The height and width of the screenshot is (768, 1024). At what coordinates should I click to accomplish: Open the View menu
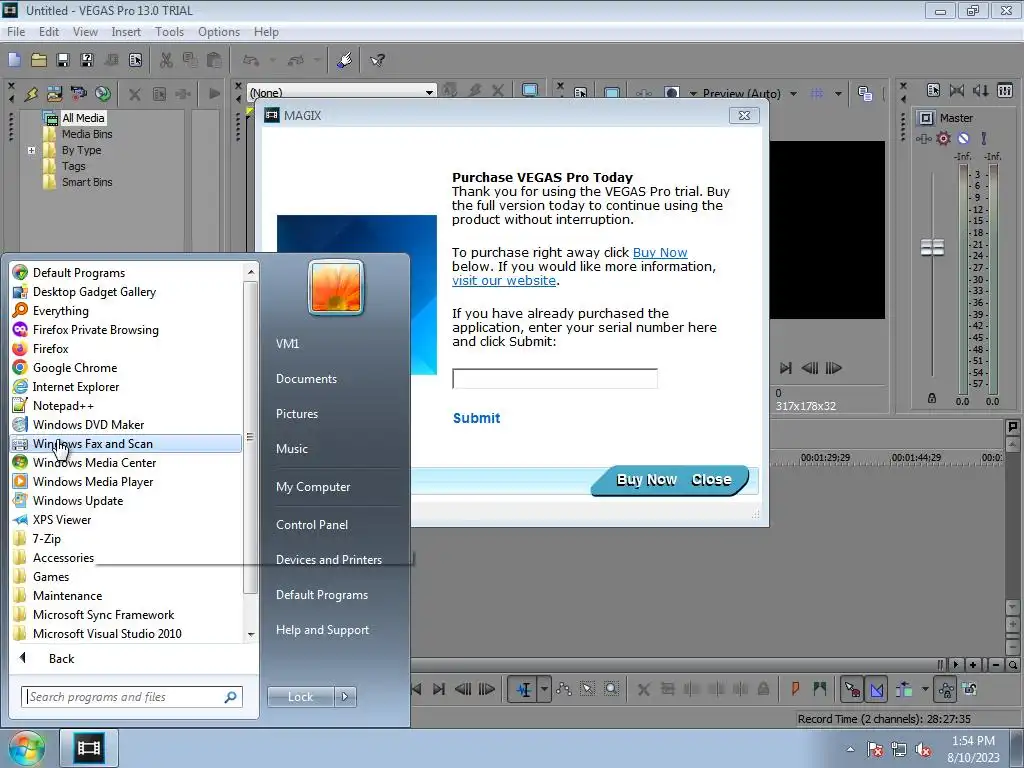click(x=85, y=32)
